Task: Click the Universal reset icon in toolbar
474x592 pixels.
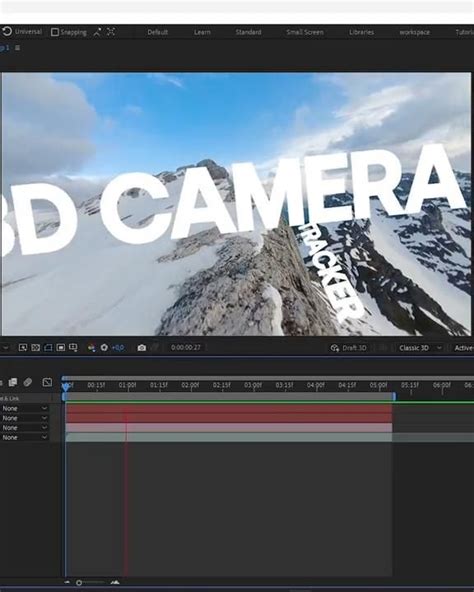Action: click(x=7, y=31)
